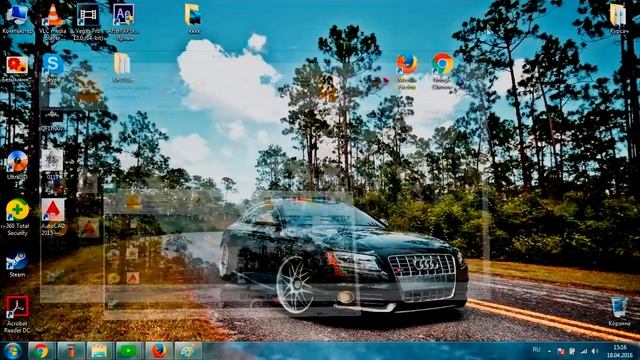This screenshot has height=360, width=640.
Task: Open 360 Total Security shortcut
Action: (x=17, y=217)
